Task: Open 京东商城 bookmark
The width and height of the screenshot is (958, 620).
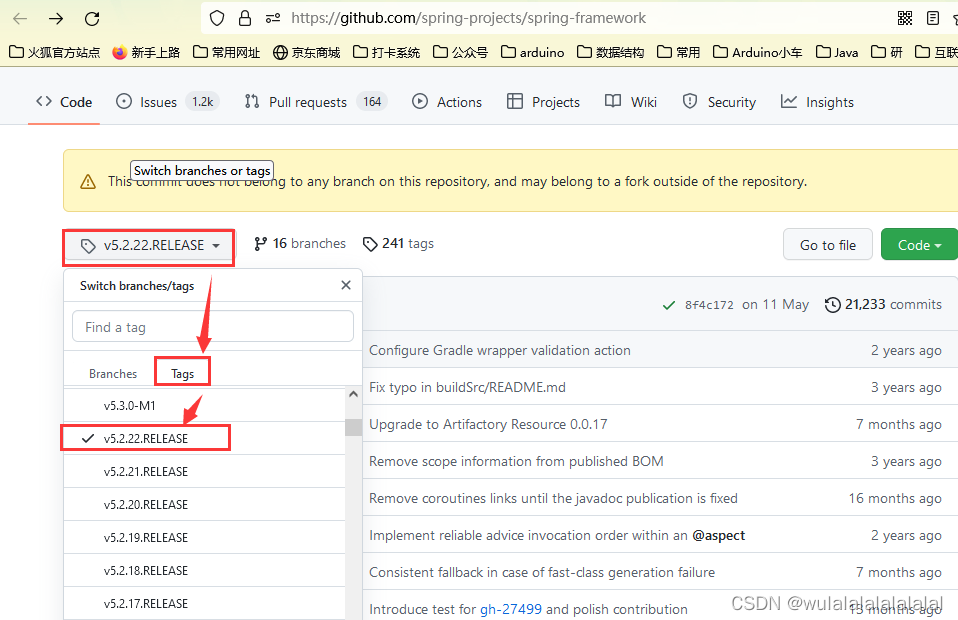Action: (307, 53)
